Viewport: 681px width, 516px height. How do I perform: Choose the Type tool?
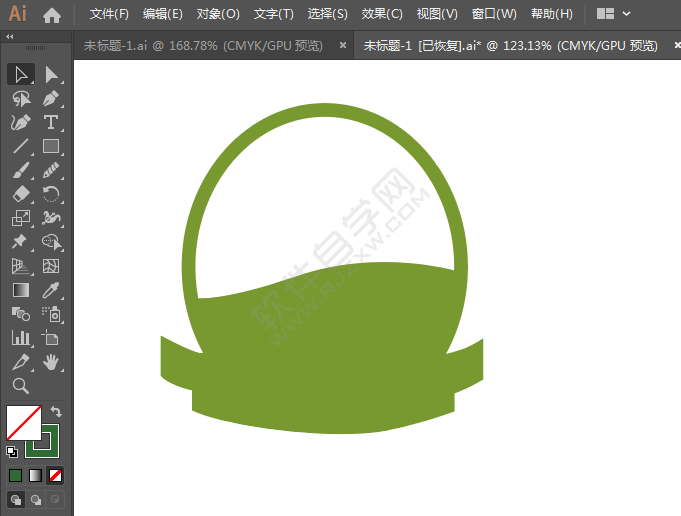pos(51,122)
